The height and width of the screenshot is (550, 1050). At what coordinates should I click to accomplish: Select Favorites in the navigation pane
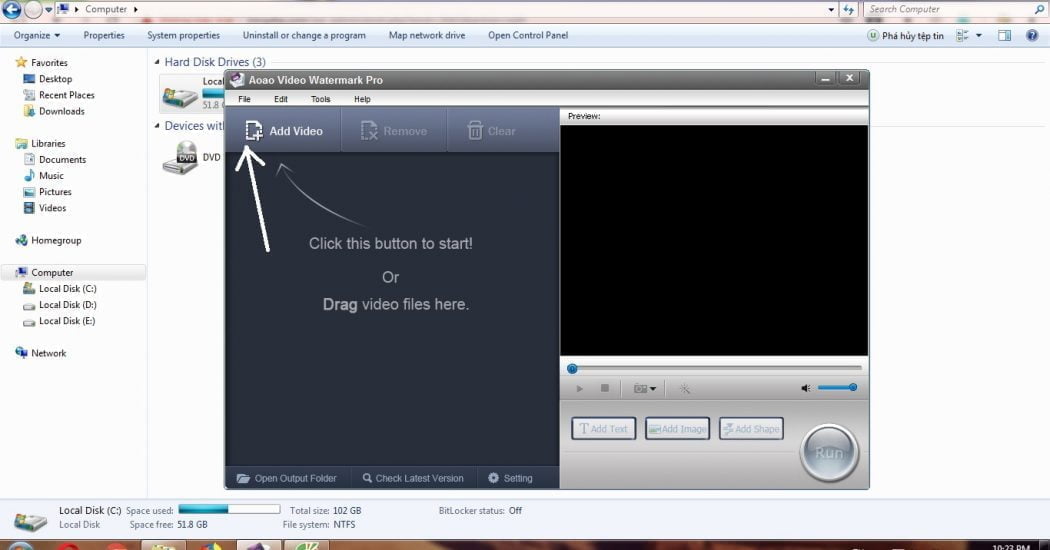[49, 62]
